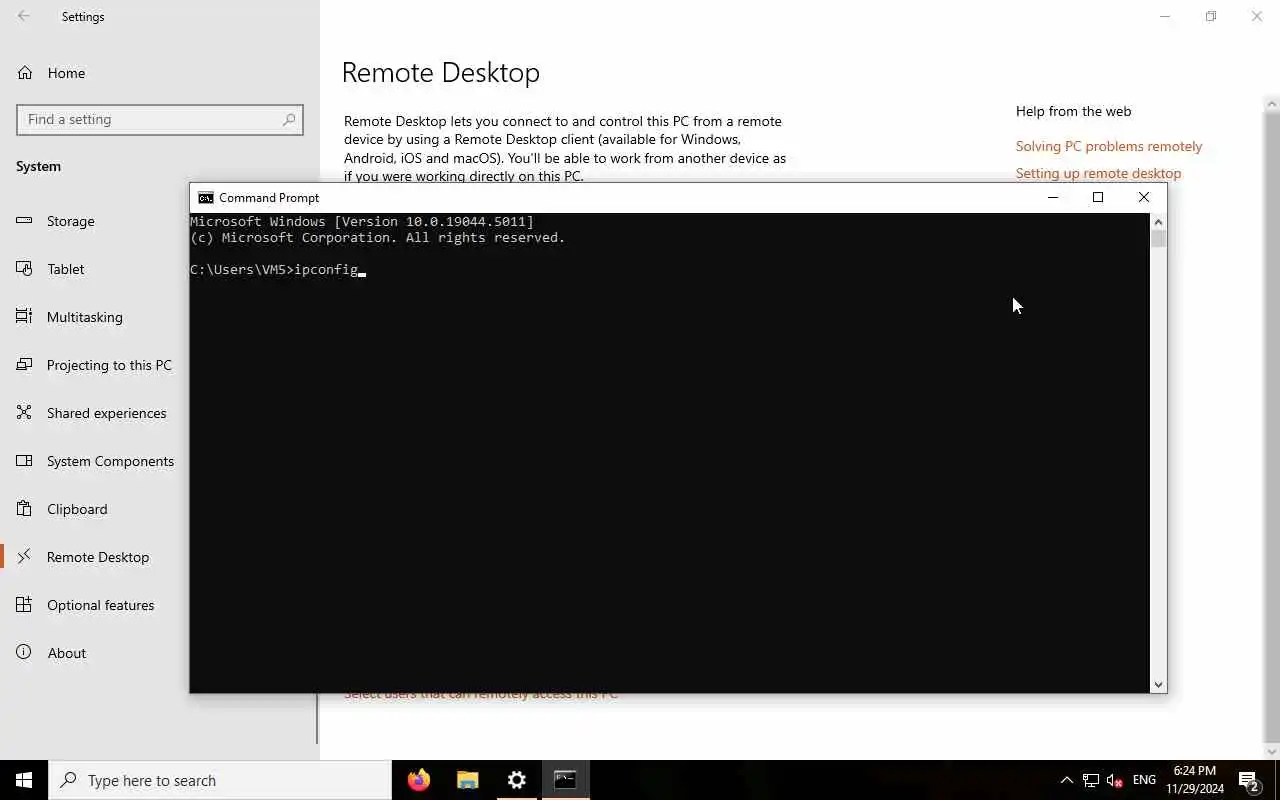The width and height of the screenshot is (1280, 800).
Task: Open the Storage settings page
Action: 70,221
